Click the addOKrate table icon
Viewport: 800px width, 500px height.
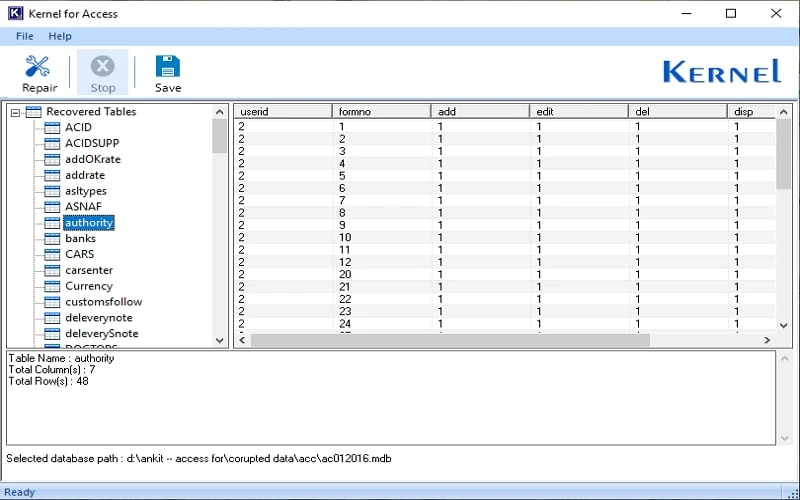(x=52, y=160)
